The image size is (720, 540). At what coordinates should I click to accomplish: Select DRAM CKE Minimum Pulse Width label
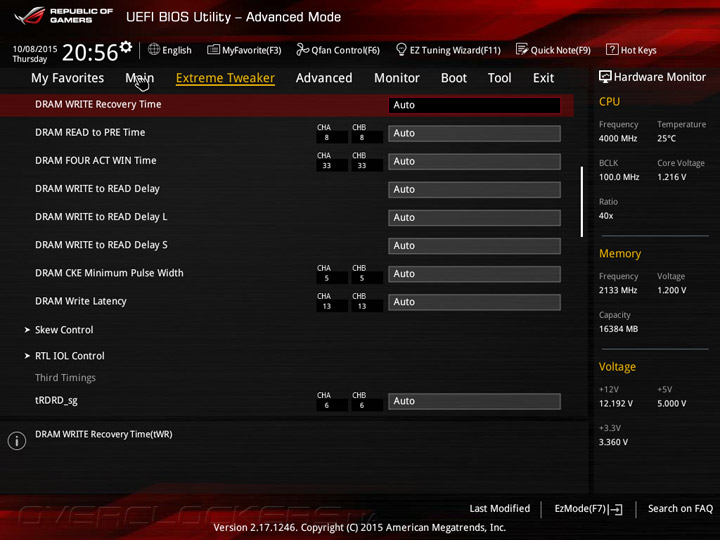click(109, 273)
